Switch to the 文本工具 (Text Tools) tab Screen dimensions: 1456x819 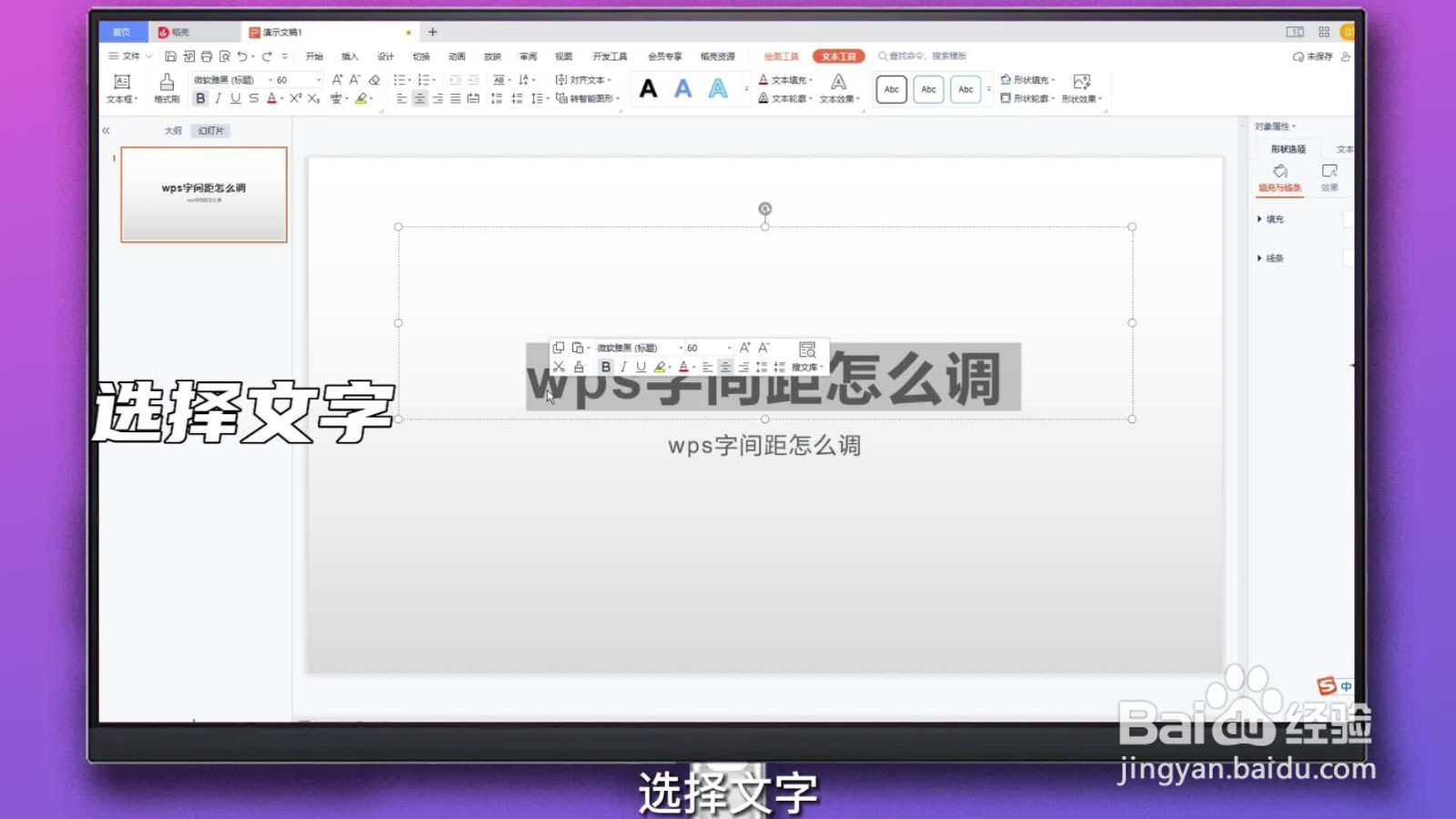pyautogui.click(x=837, y=56)
